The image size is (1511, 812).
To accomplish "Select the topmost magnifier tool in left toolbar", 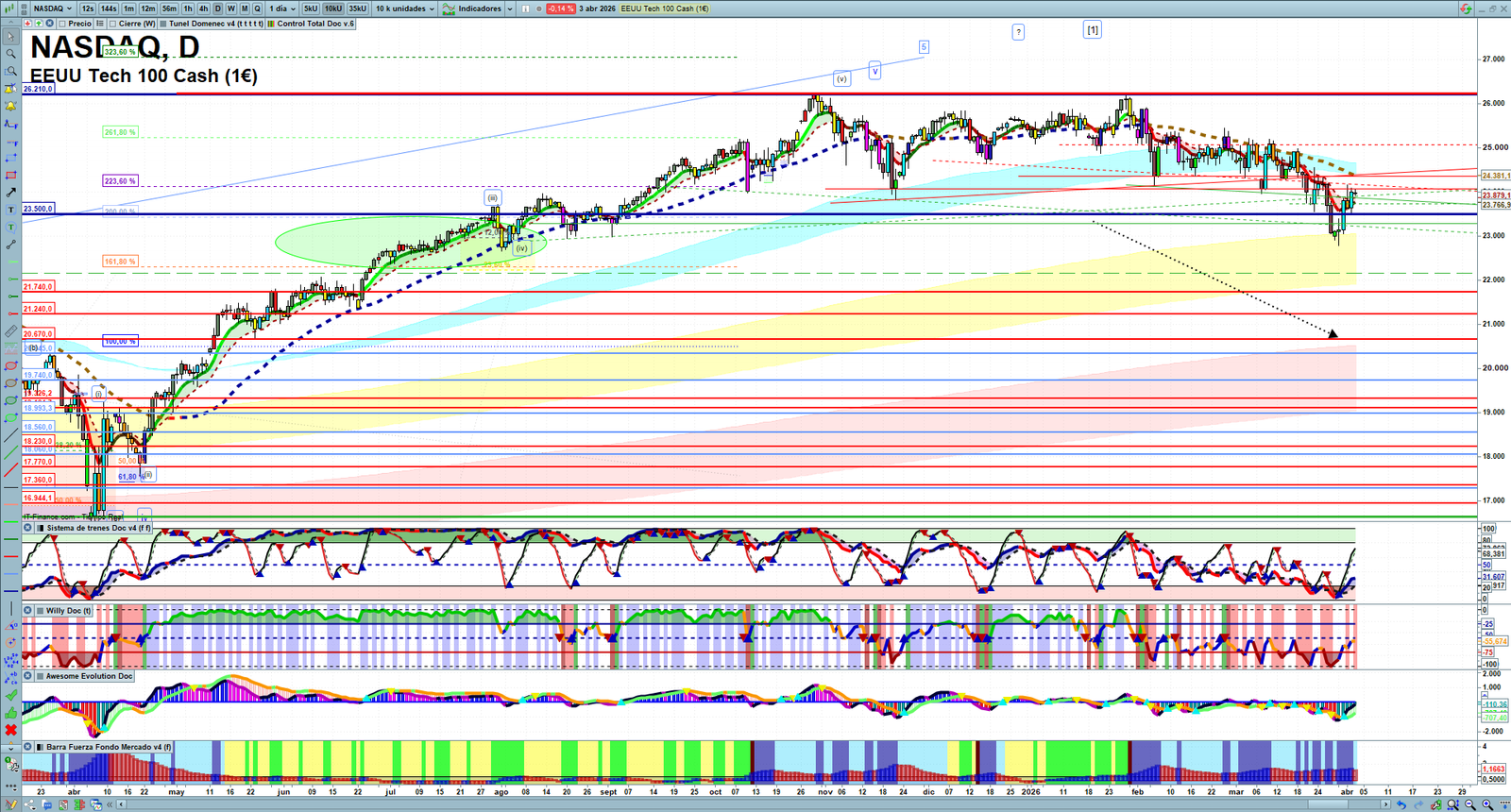I will [x=10, y=54].
